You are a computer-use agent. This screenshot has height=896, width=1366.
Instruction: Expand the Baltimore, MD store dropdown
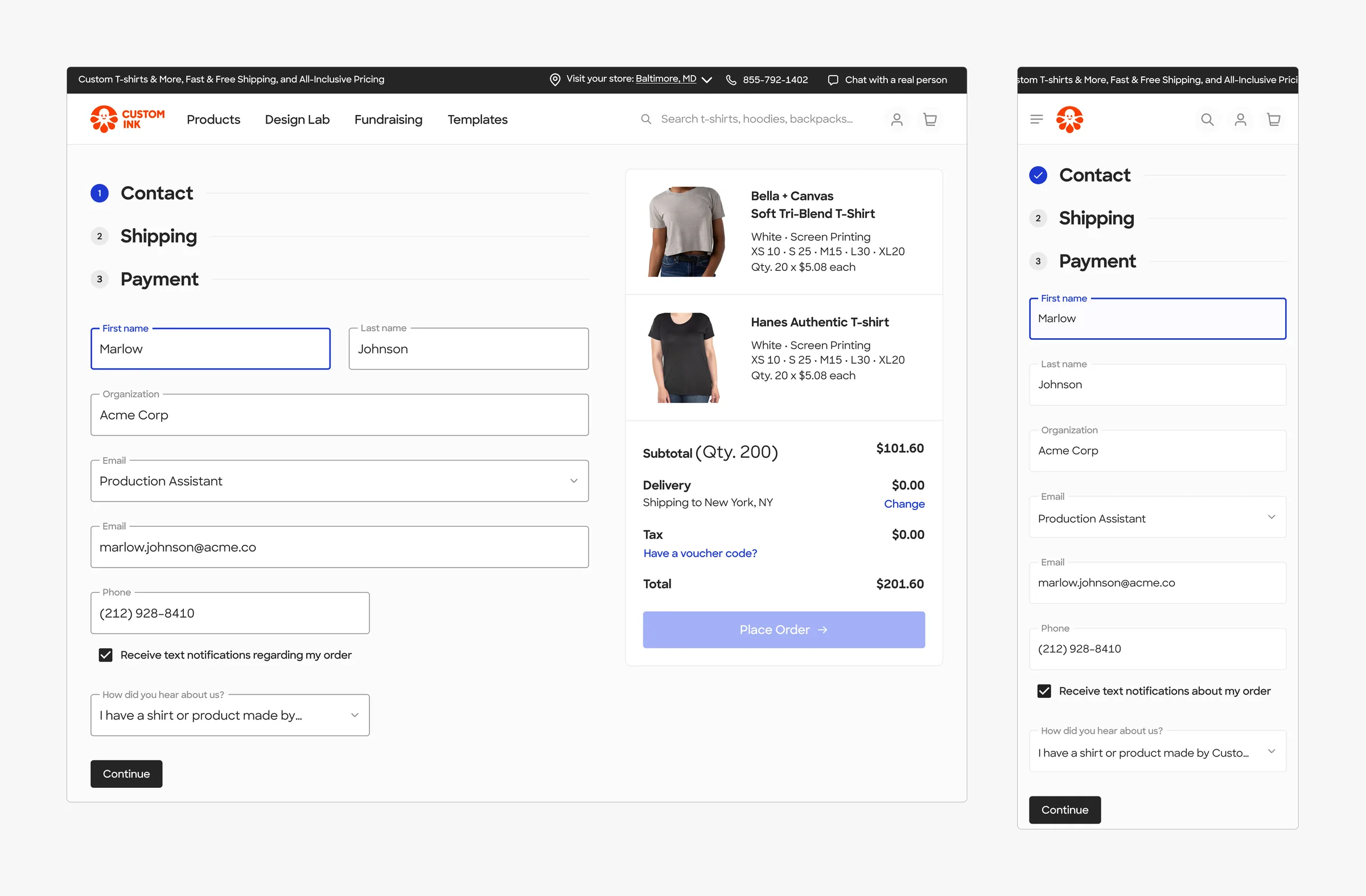[706, 80]
